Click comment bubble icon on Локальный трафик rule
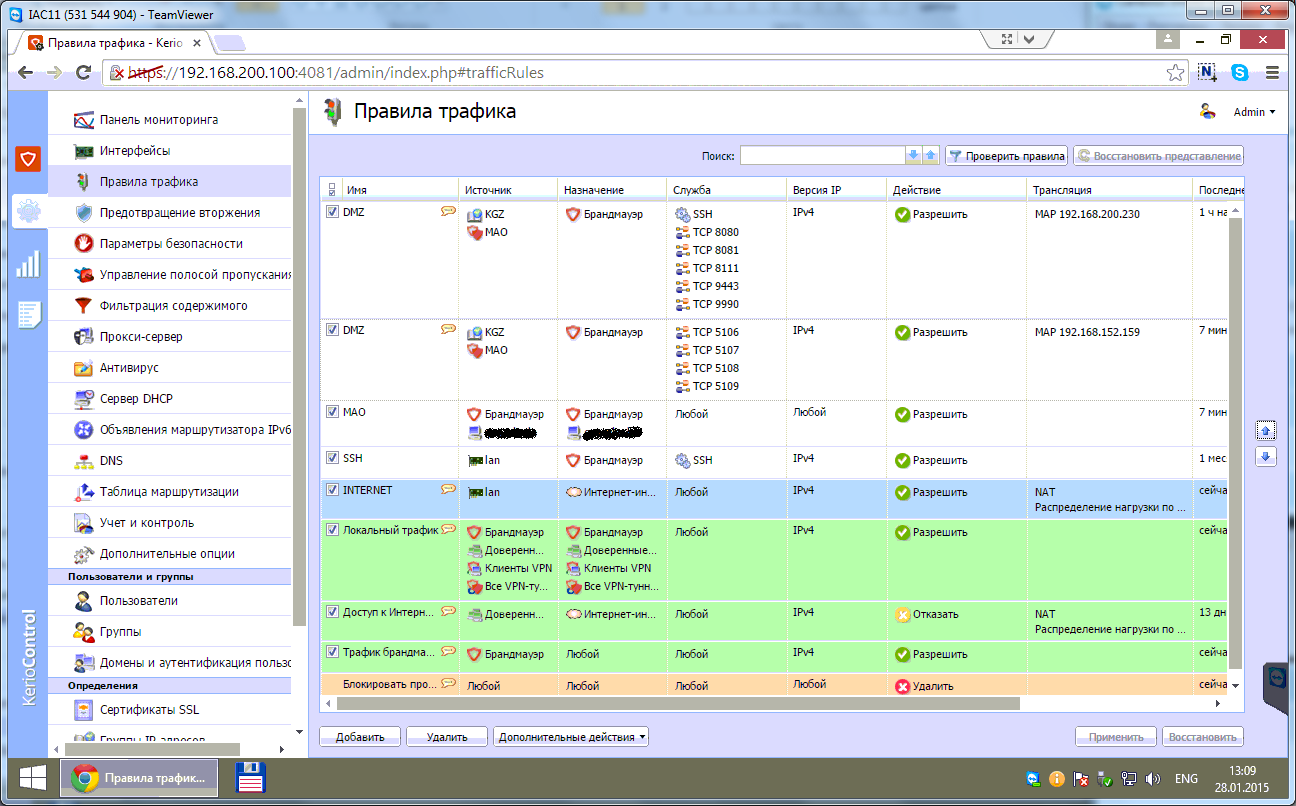The image size is (1296, 806). [448, 529]
